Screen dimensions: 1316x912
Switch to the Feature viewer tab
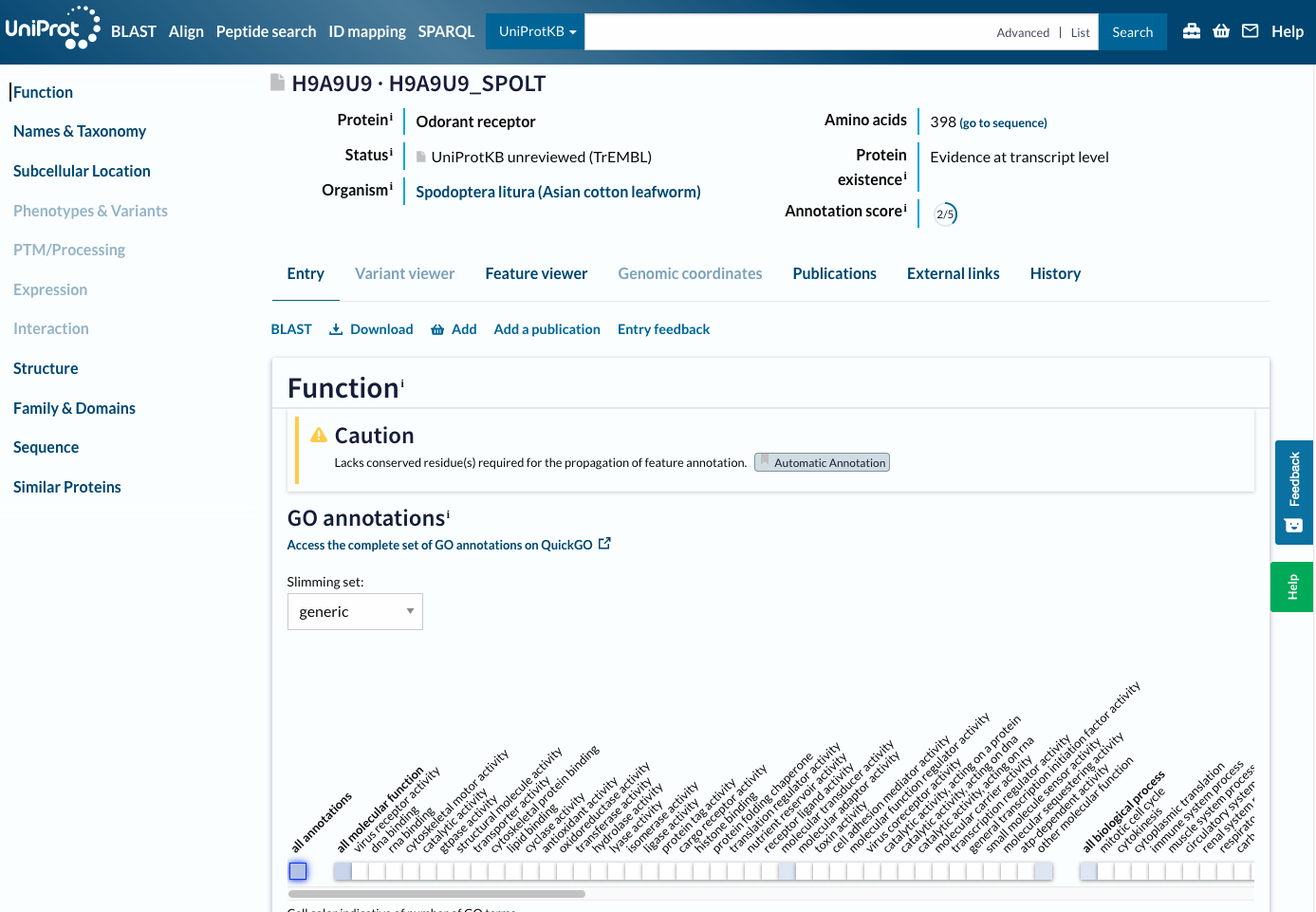pyautogui.click(x=536, y=273)
